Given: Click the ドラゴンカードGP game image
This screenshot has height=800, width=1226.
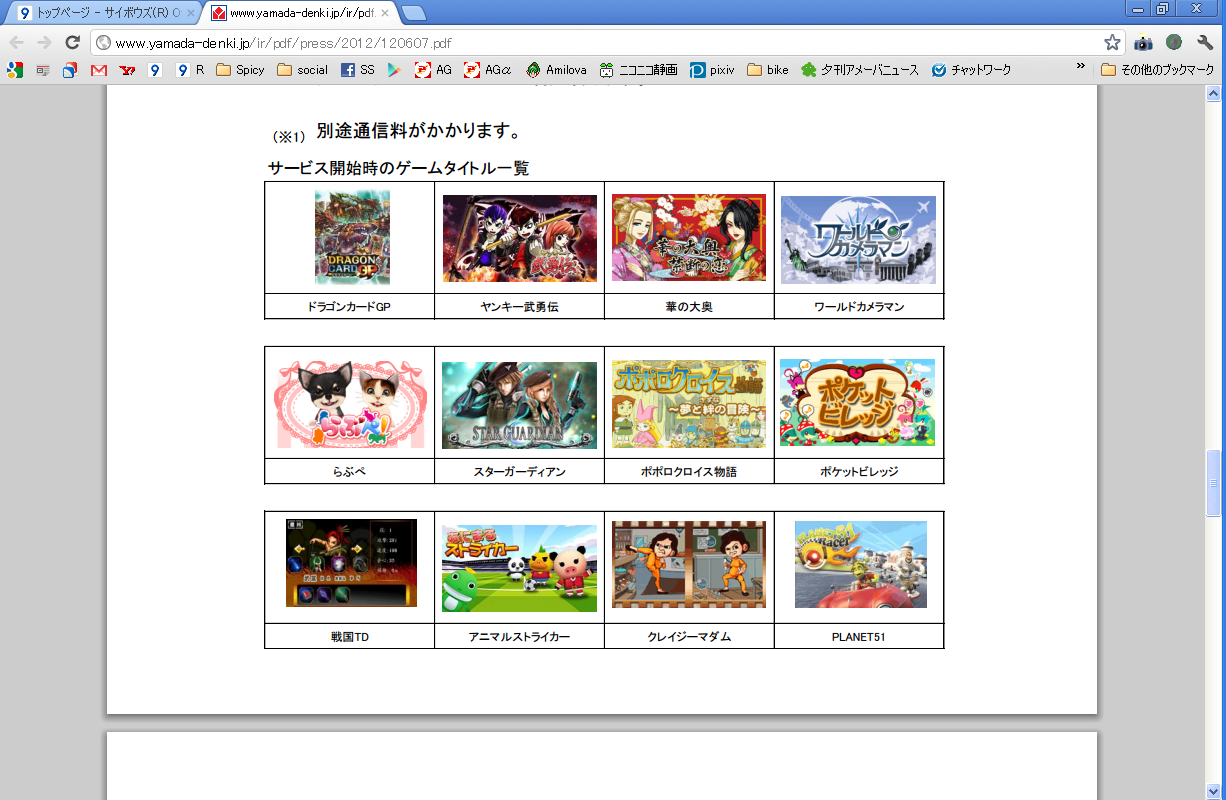Looking at the screenshot, I should [x=352, y=237].
